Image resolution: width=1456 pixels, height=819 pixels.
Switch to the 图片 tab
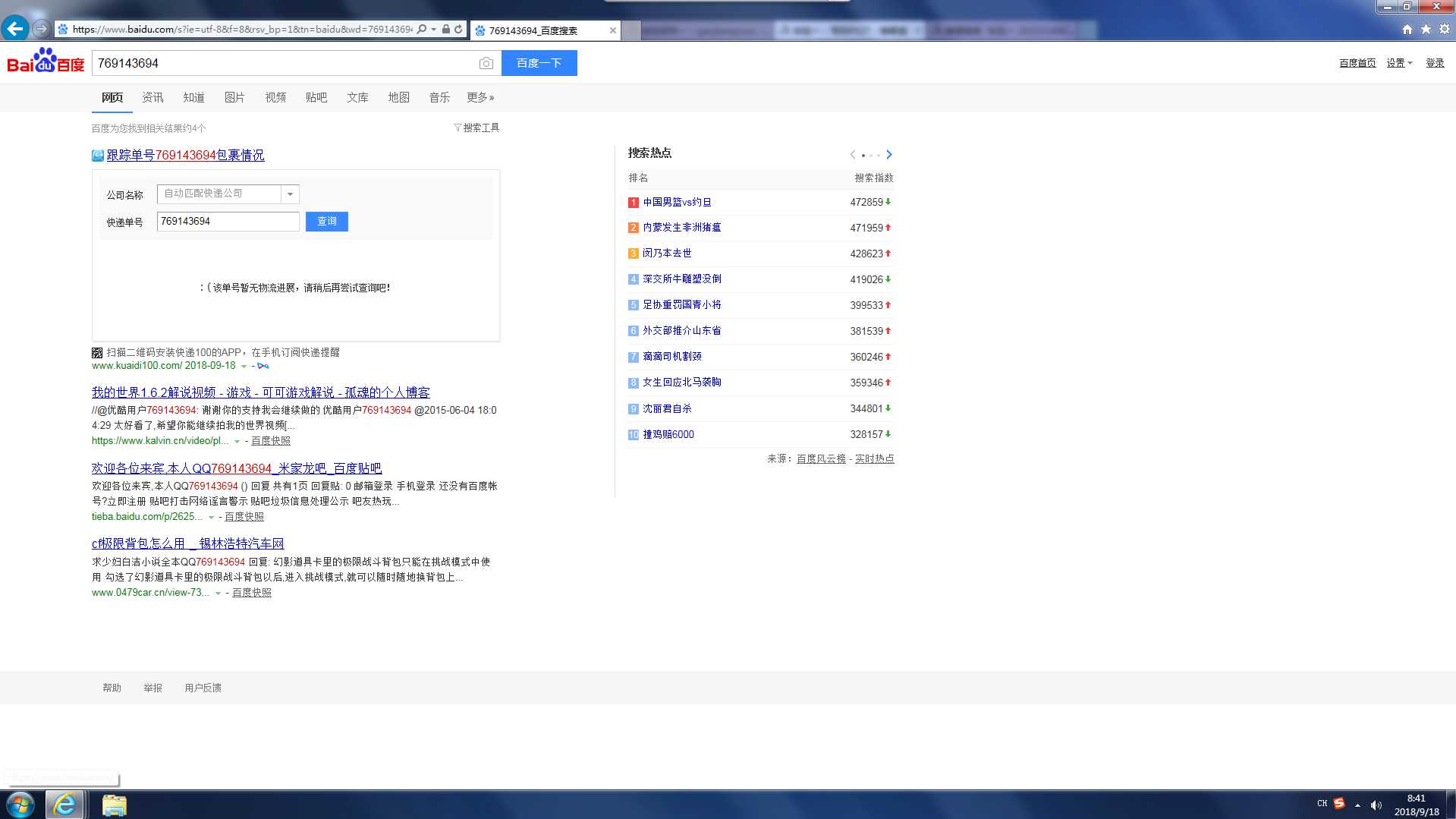pyautogui.click(x=234, y=97)
